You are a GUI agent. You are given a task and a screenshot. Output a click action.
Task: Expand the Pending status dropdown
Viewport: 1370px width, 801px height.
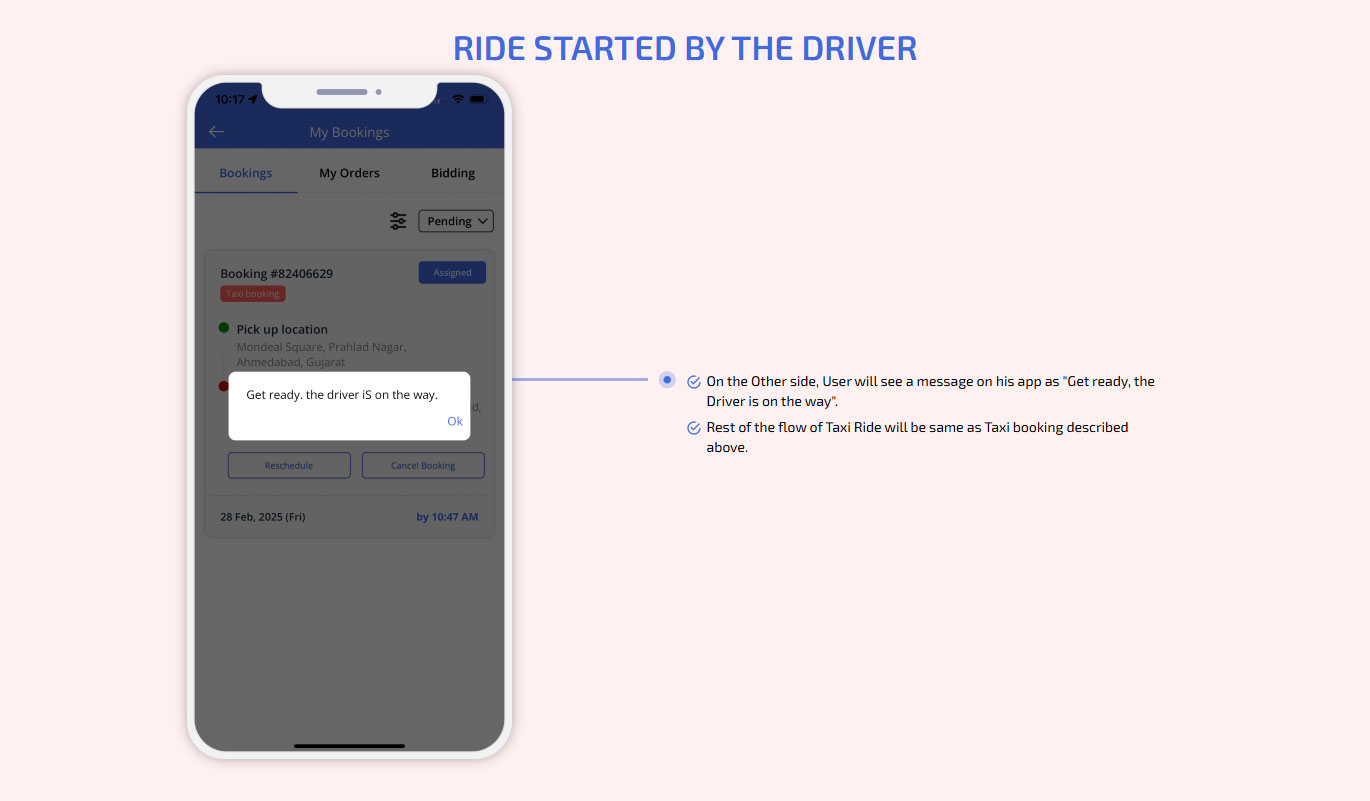point(455,221)
